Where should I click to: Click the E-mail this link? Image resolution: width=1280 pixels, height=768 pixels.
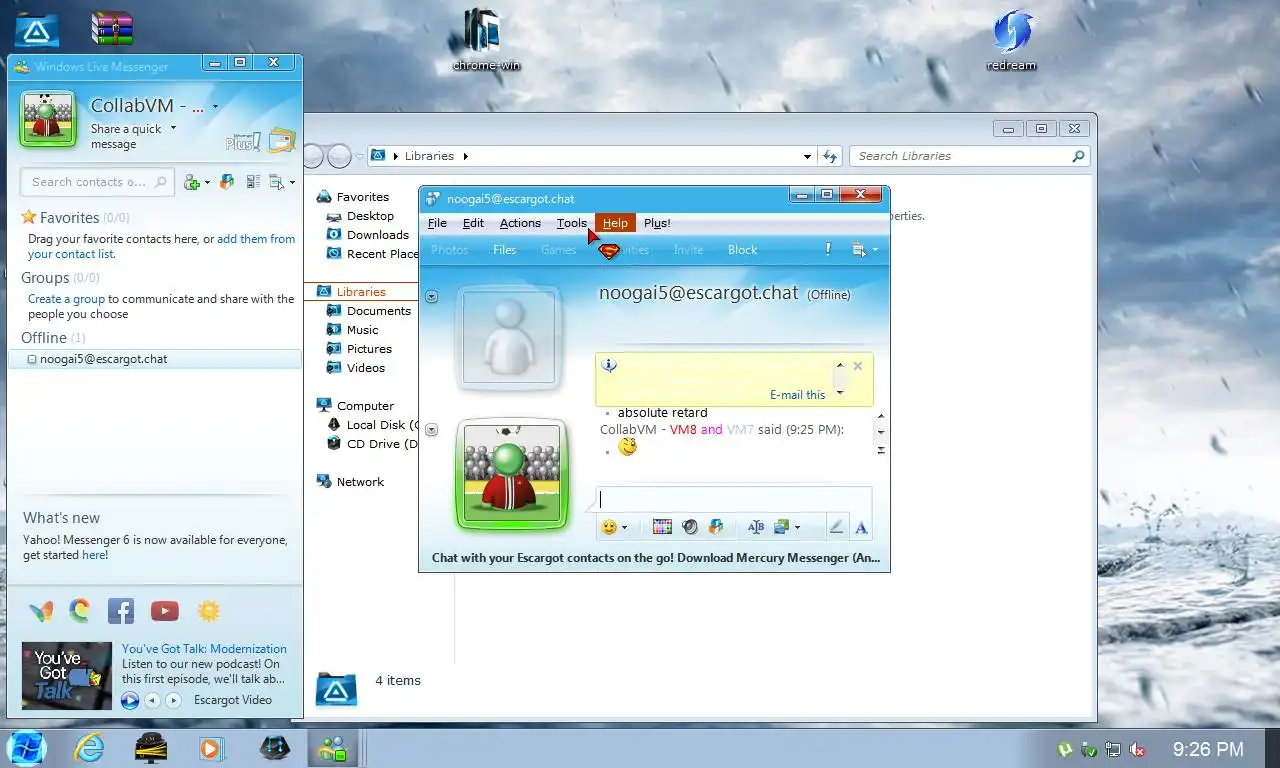click(x=798, y=395)
